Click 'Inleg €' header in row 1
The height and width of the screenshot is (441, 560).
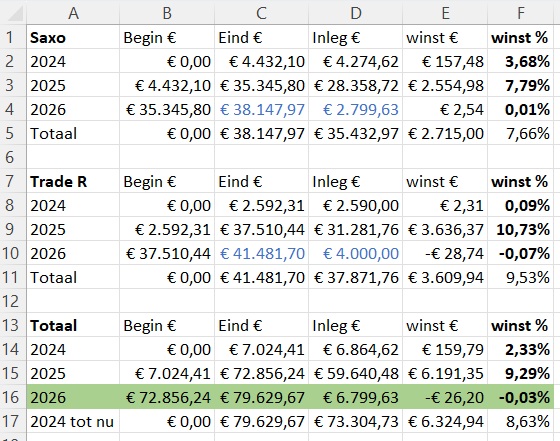[x=355, y=37]
